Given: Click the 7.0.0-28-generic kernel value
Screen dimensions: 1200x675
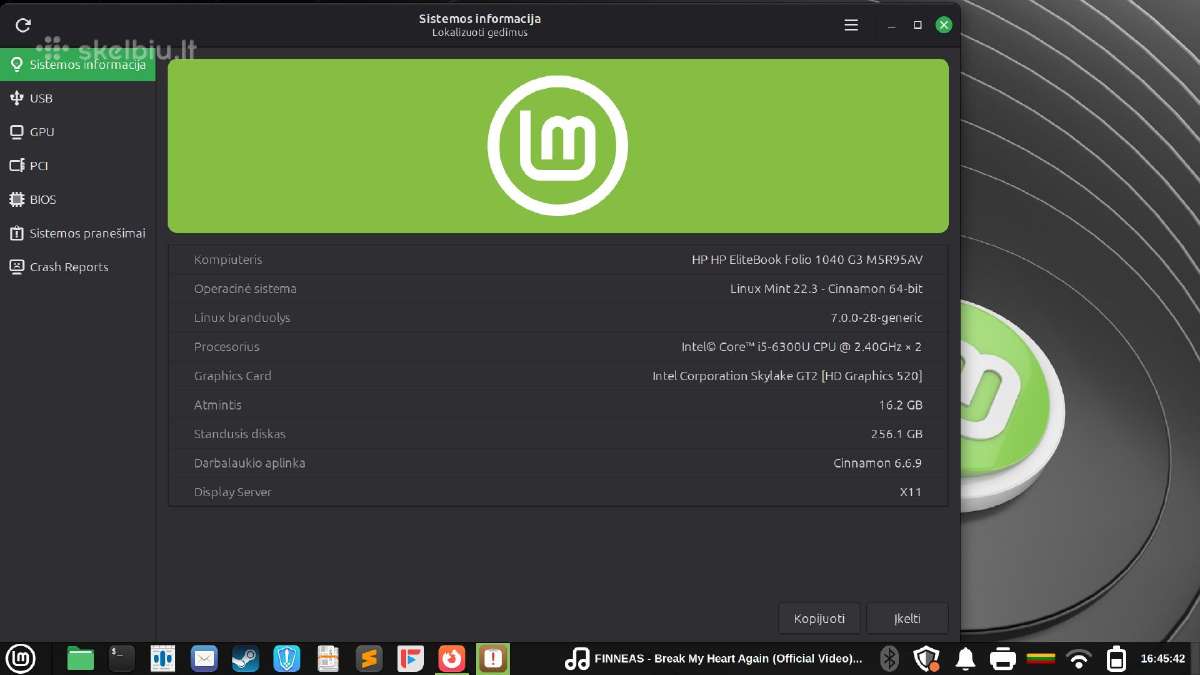Looking at the screenshot, I should pyautogui.click(x=877, y=318).
